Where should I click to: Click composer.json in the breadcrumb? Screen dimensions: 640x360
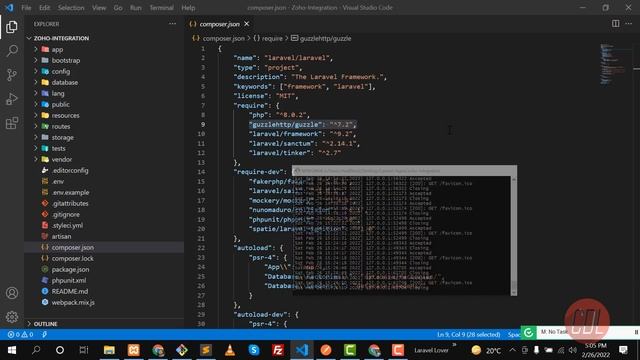tap(223, 38)
